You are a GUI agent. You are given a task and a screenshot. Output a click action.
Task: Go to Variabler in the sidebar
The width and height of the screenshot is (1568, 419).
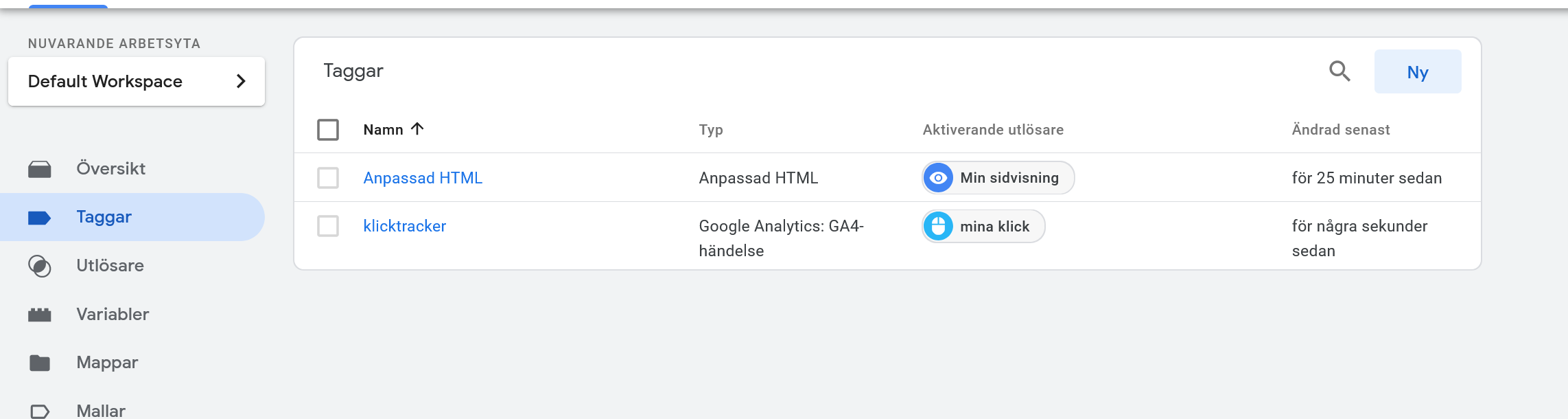click(113, 315)
